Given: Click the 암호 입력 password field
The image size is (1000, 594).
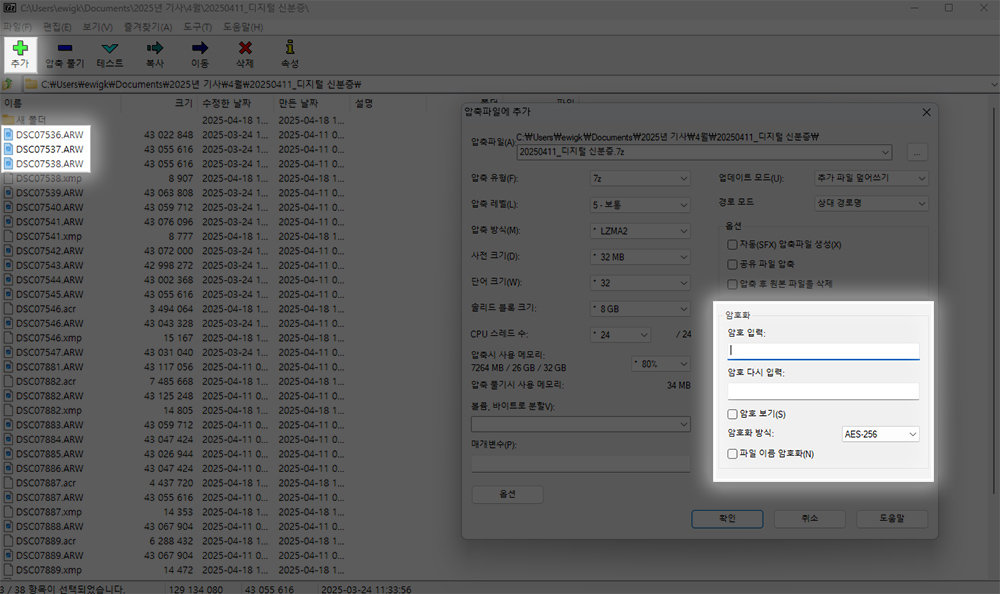Looking at the screenshot, I should (x=823, y=351).
